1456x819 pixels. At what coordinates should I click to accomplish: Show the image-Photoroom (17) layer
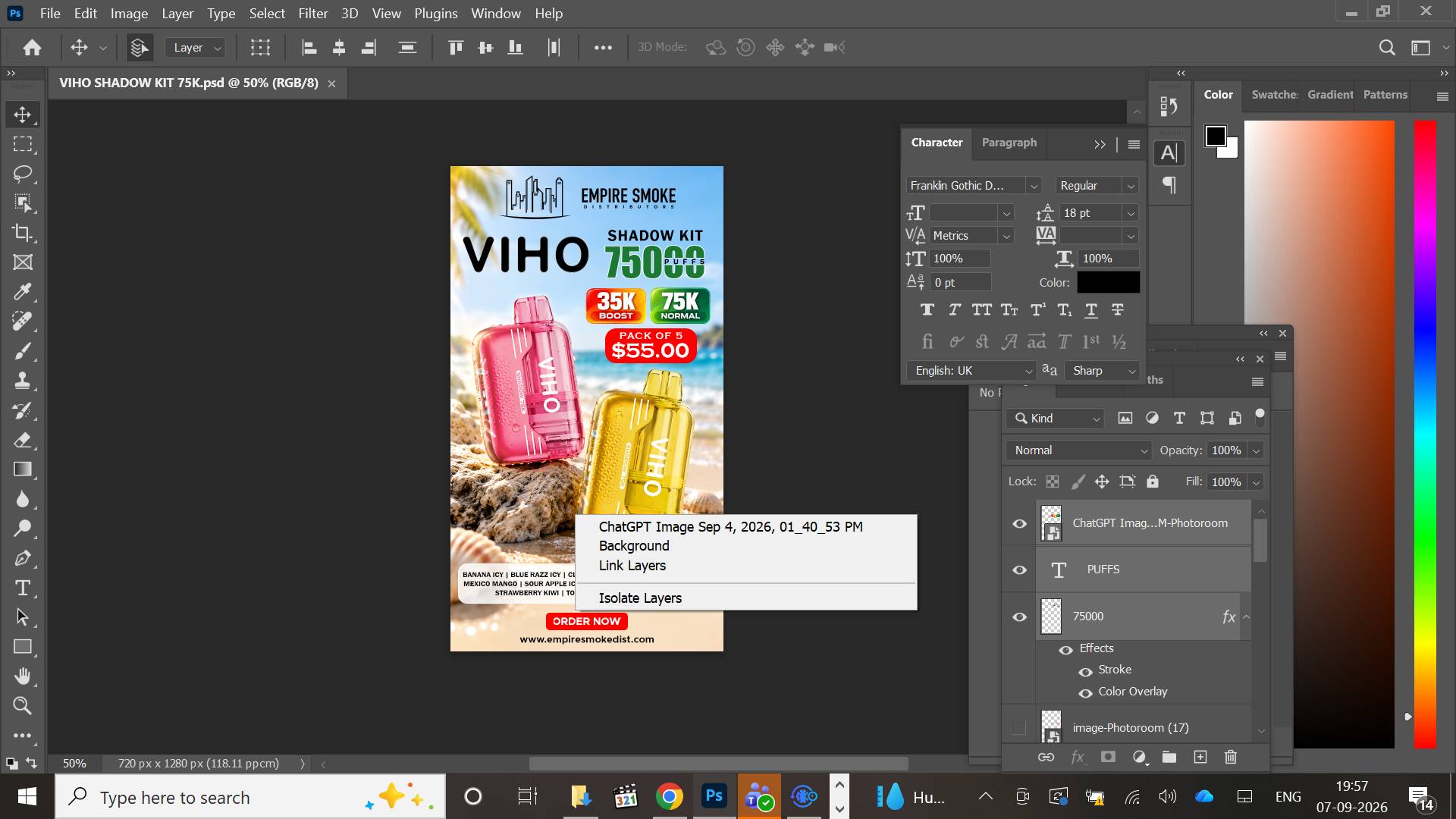point(1019,728)
